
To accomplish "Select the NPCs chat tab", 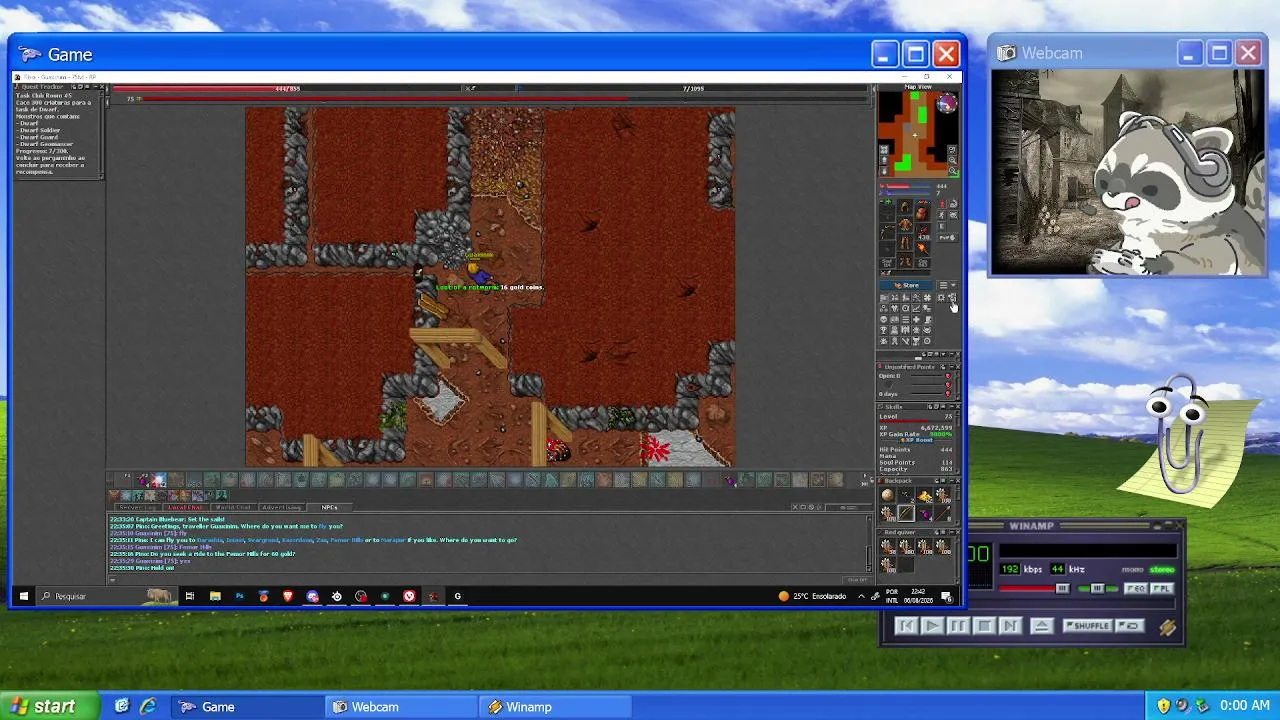I will (329, 508).
